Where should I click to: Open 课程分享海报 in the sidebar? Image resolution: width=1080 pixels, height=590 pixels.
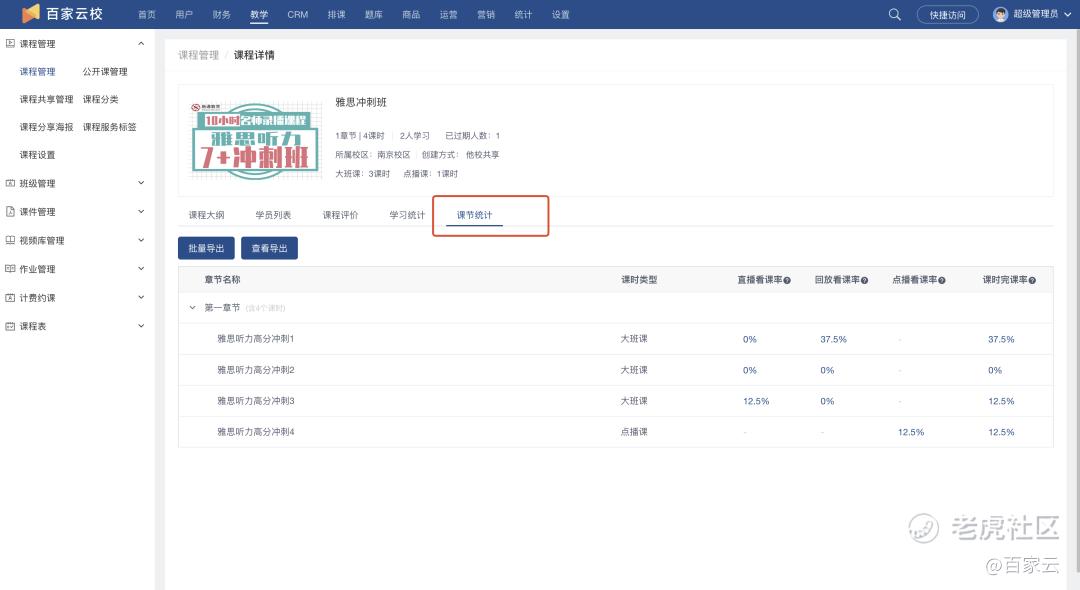[x=46, y=127]
